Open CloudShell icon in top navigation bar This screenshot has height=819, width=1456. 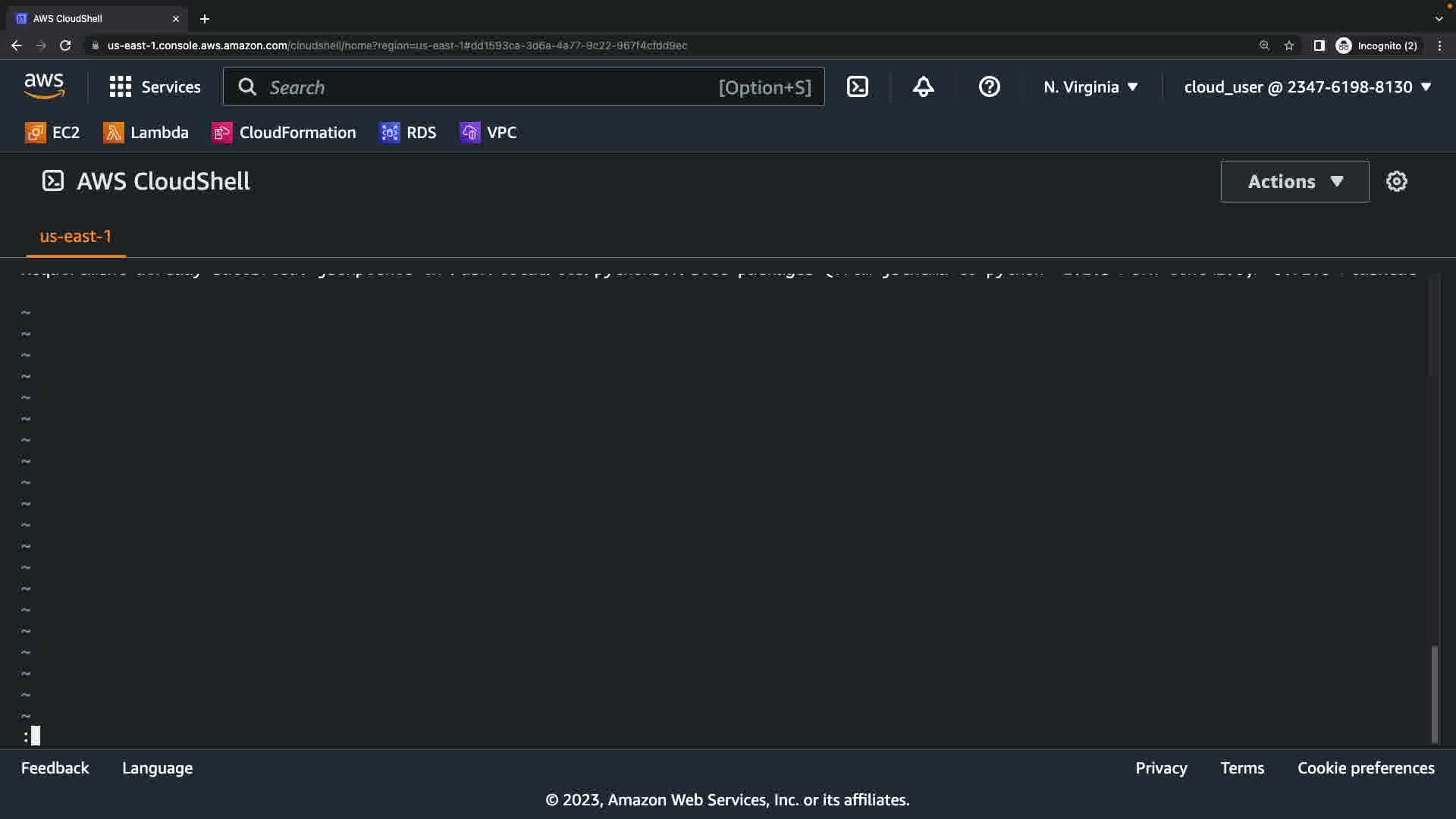coord(858,87)
